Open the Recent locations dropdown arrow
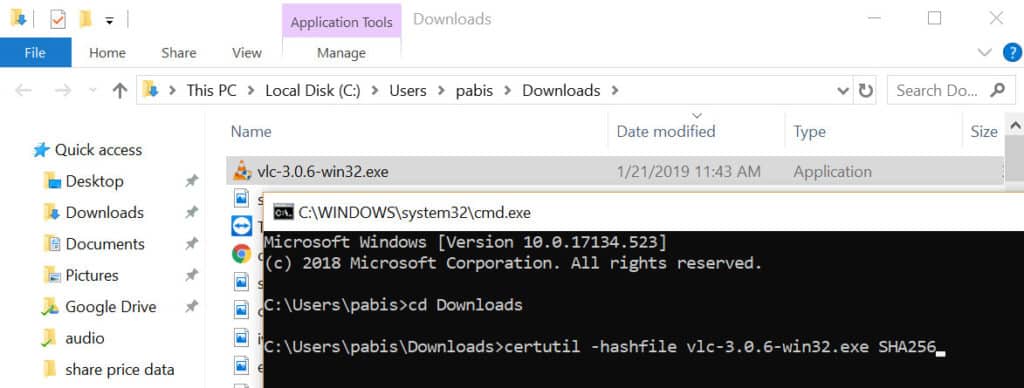This screenshot has height=388, width=1024. pos(92,90)
